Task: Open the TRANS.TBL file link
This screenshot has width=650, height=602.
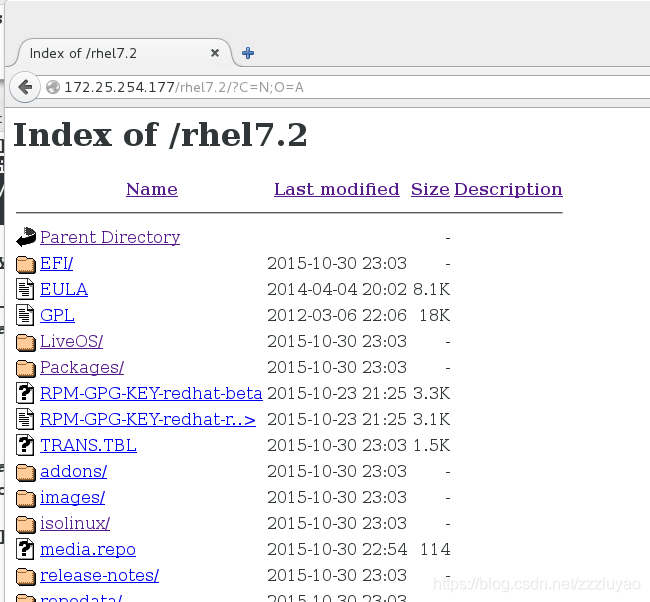Action: (88, 445)
